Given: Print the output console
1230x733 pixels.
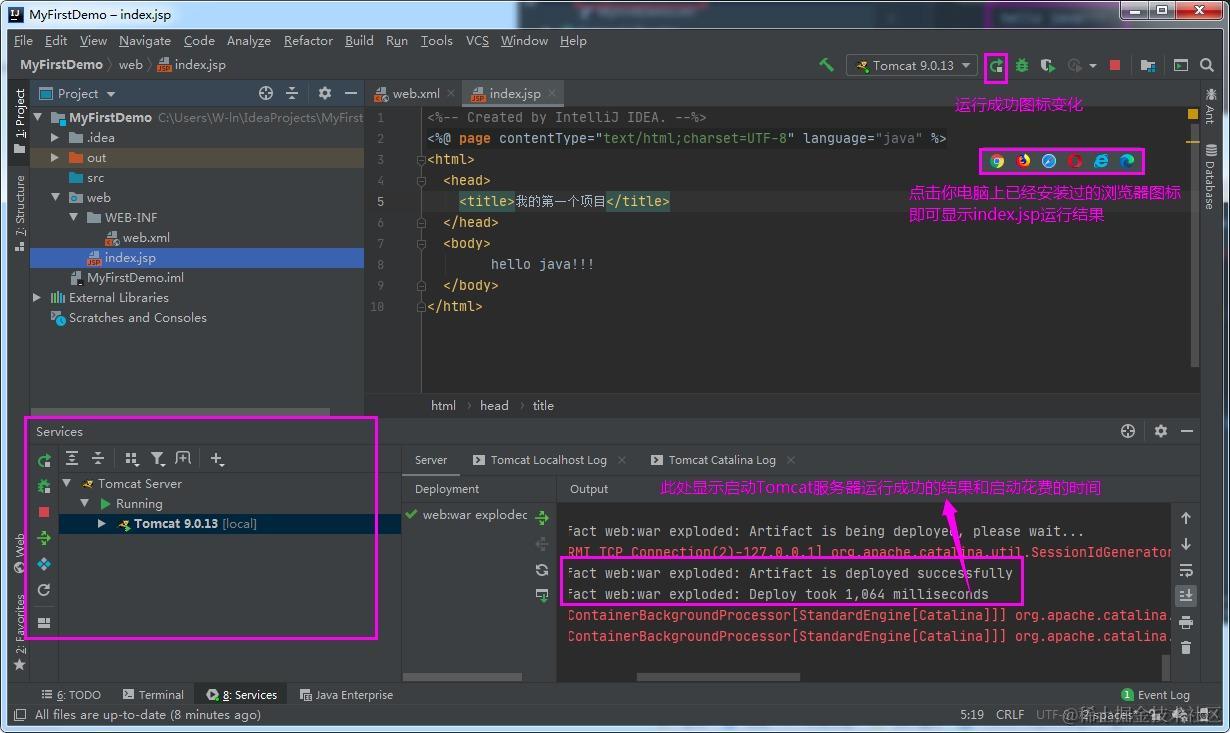Looking at the screenshot, I should pyautogui.click(x=1186, y=622).
